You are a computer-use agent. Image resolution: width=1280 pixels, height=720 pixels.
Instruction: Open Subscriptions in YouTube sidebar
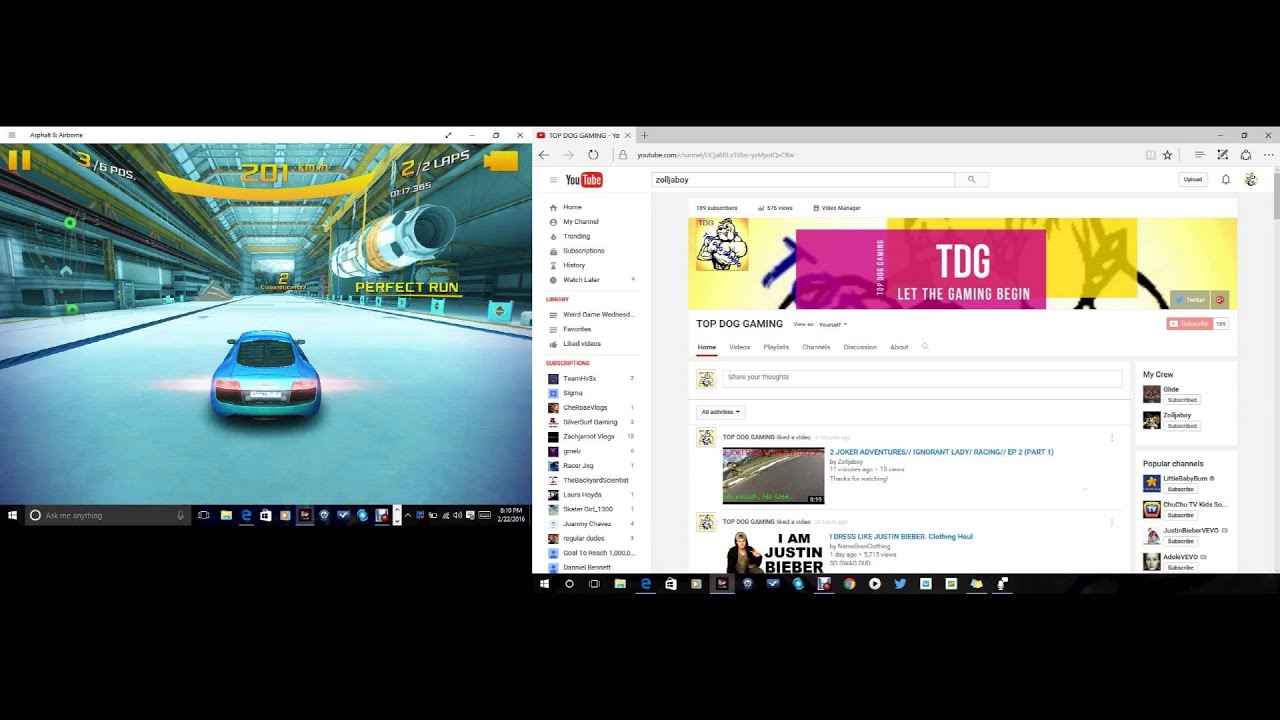pyautogui.click(x=583, y=251)
